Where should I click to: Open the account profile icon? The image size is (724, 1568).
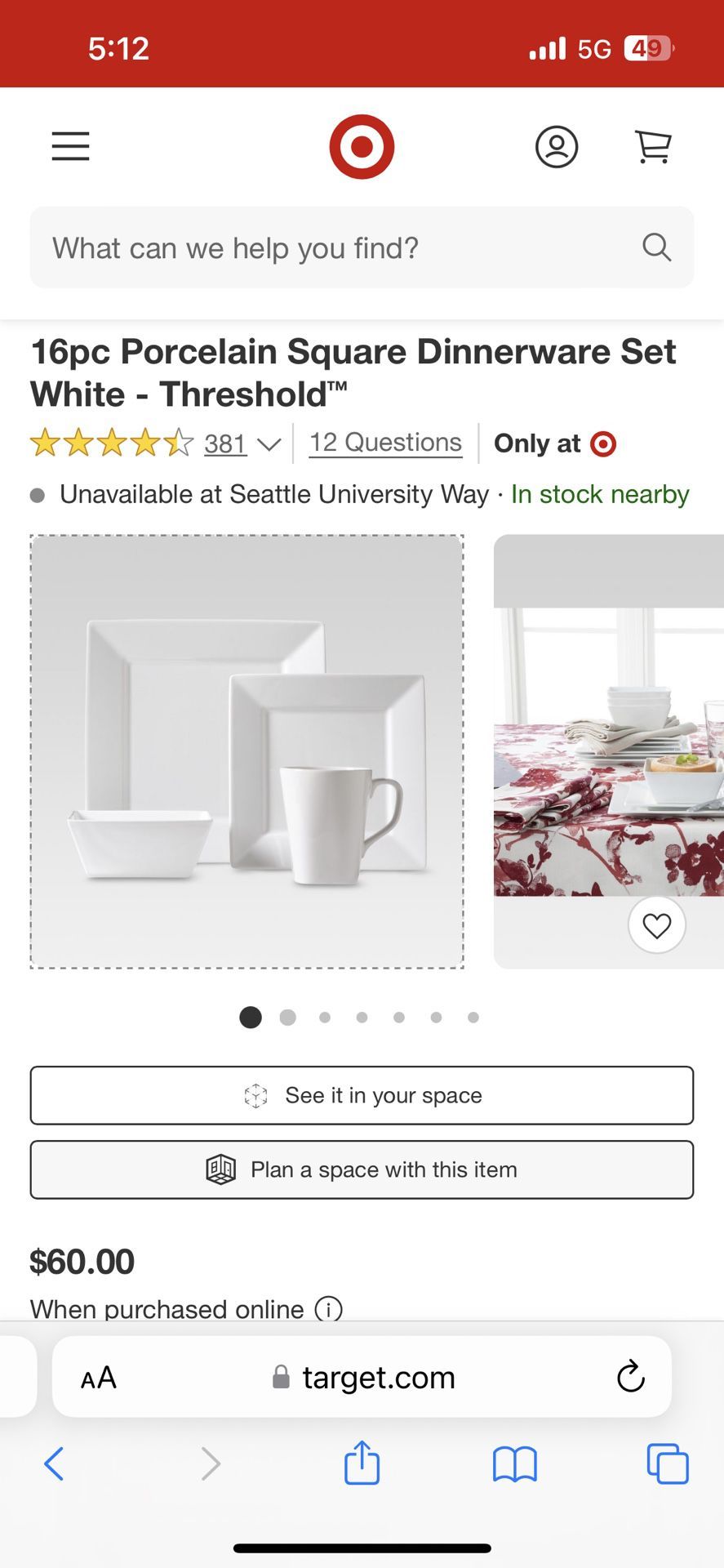557,147
